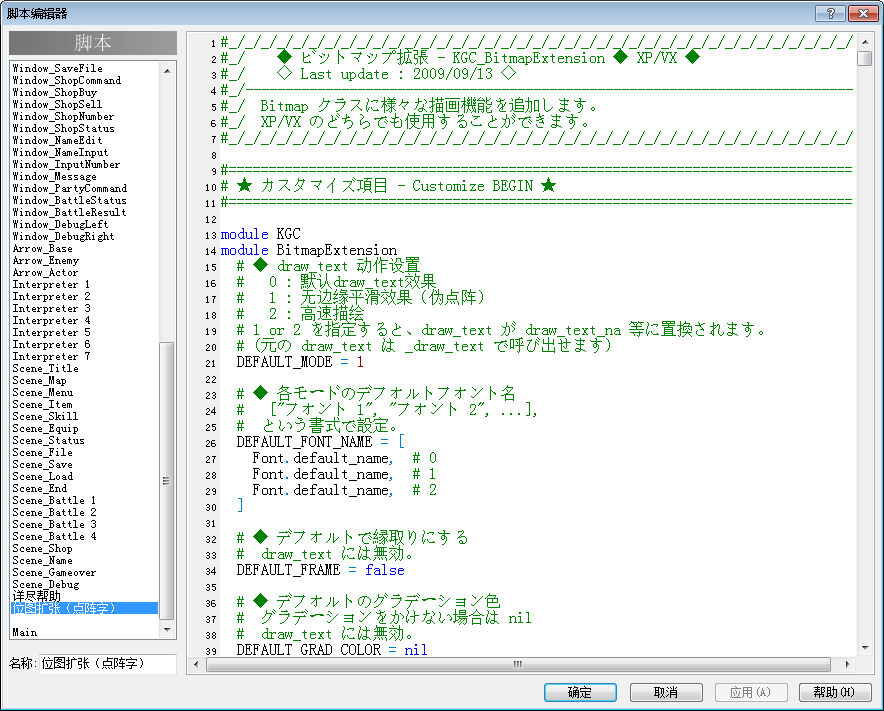
Task: Click the 确定 (OK) button
Action: pyautogui.click(x=580, y=692)
